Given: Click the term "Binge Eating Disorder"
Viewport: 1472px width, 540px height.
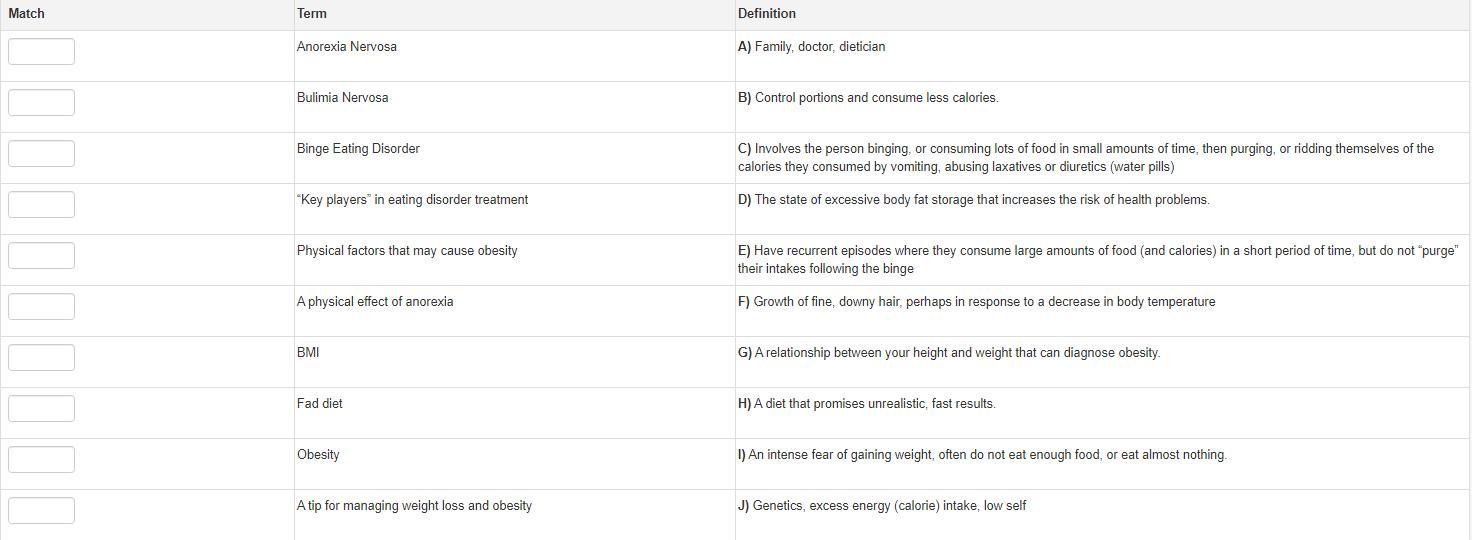Looking at the screenshot, I should tap(358, 149).
